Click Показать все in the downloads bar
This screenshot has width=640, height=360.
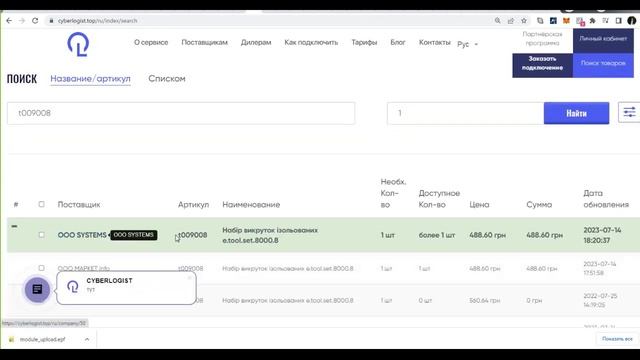(617, 339)
